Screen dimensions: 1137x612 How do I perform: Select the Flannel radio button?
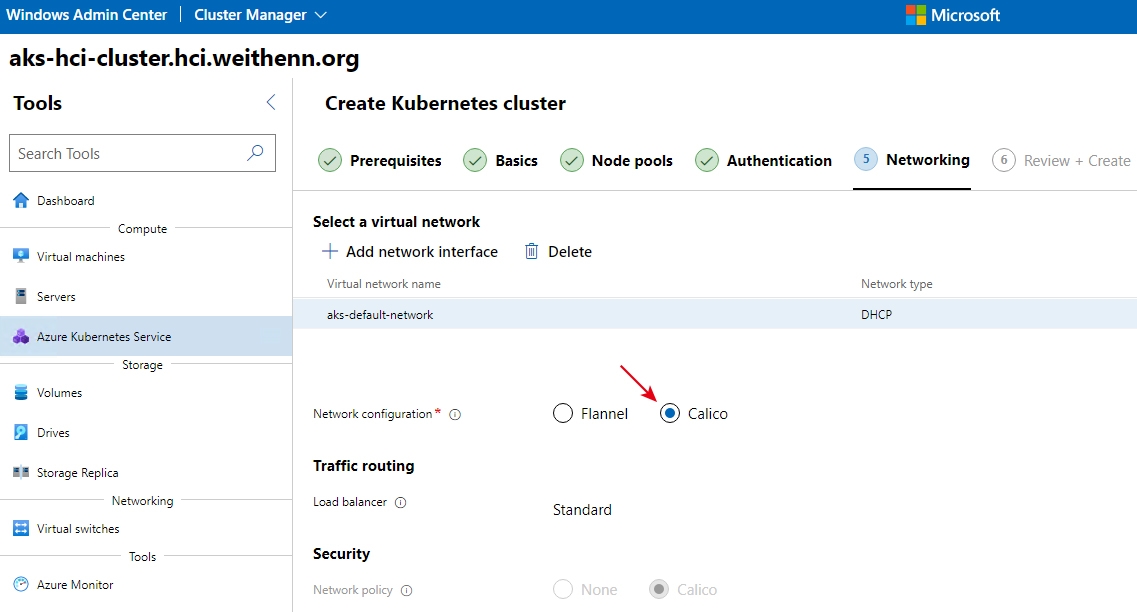[563, 414]
